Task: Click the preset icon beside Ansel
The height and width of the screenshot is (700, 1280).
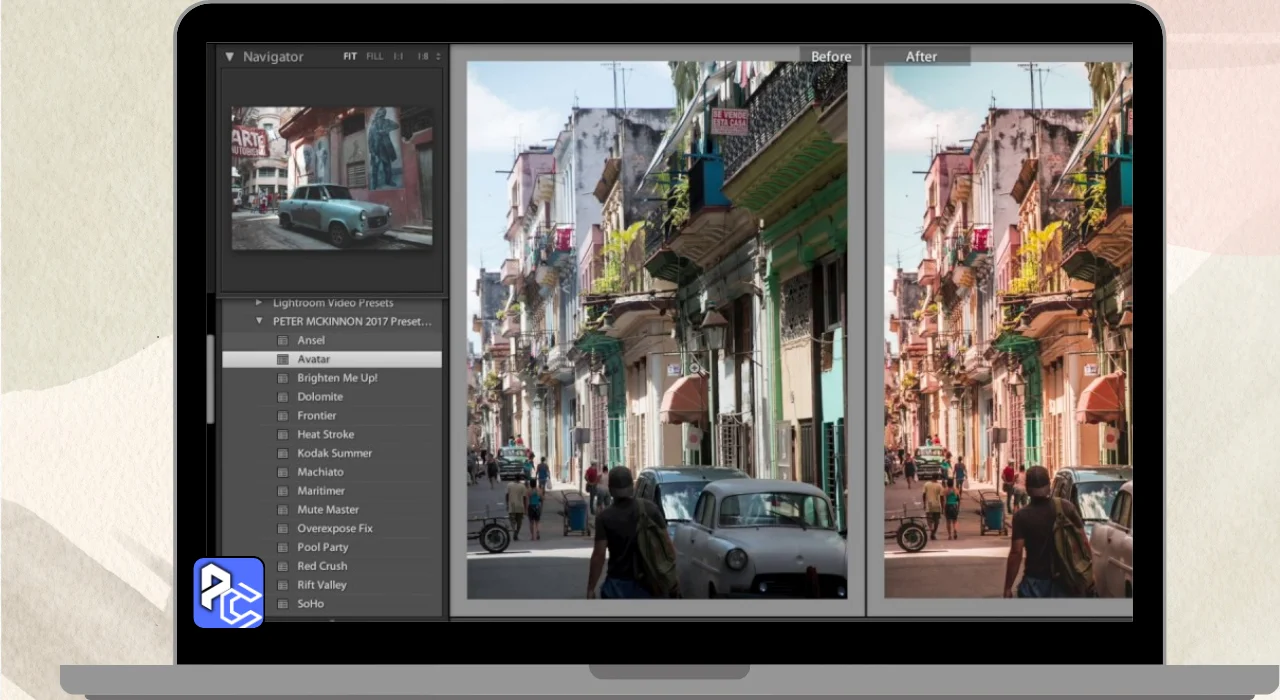Action: pyautogui.click(x=283, y=340)
